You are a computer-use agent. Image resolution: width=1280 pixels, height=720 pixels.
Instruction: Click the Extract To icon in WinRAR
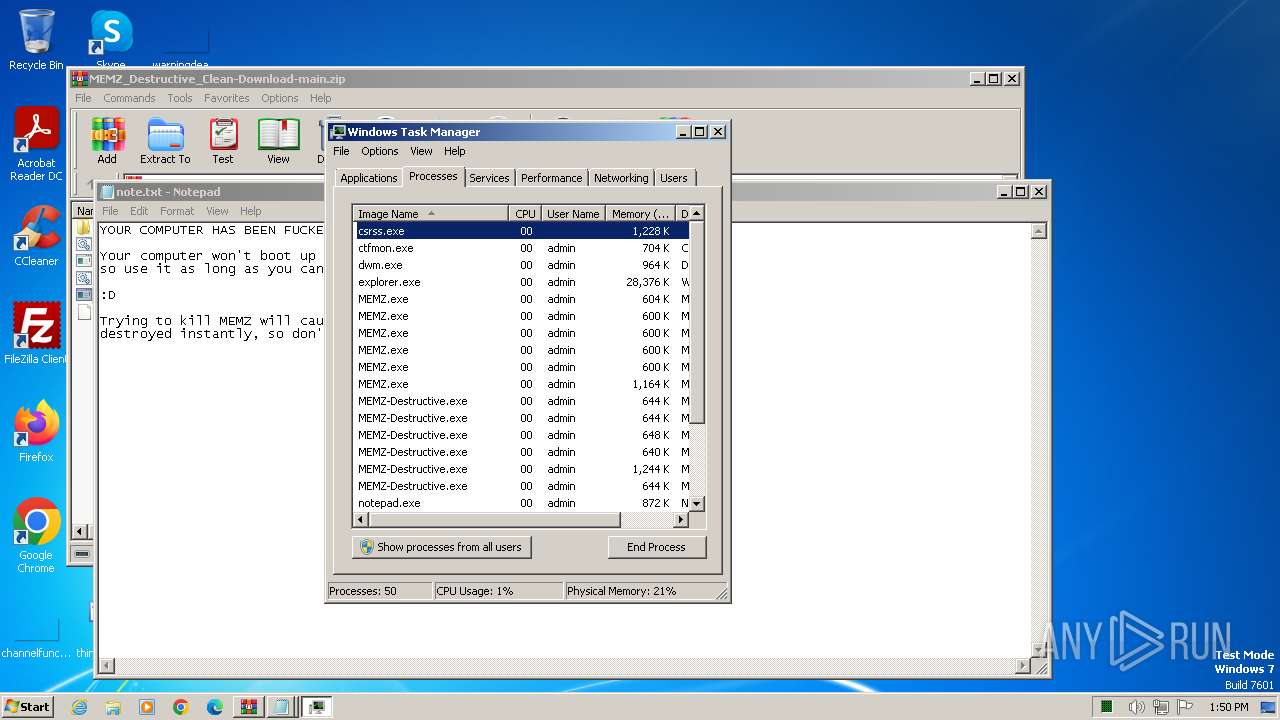point(165,141)
